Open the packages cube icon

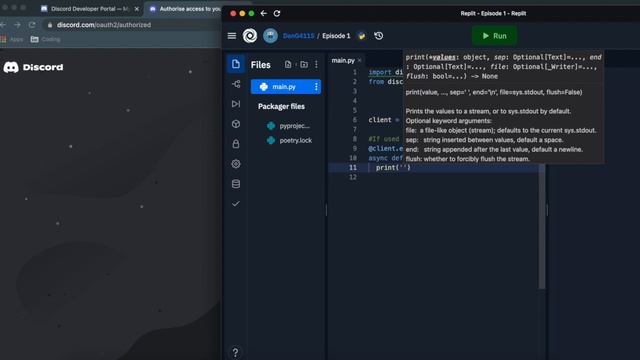pyautogui.click(x=236, y=124)
